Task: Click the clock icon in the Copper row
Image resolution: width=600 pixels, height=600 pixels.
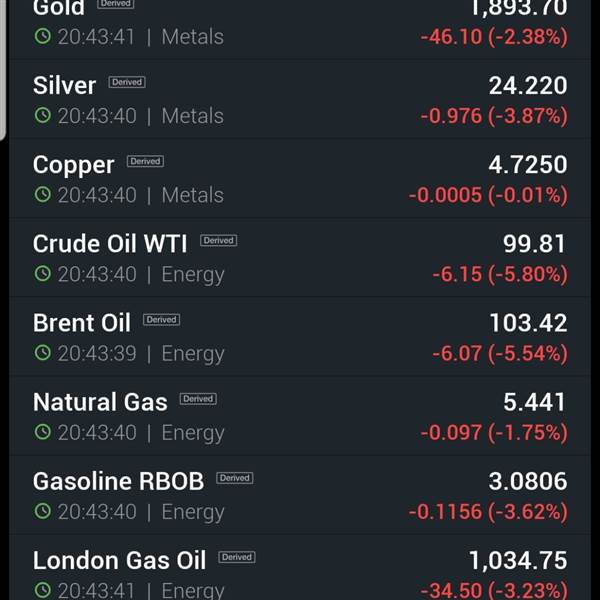Action: (x=42, y=194)
